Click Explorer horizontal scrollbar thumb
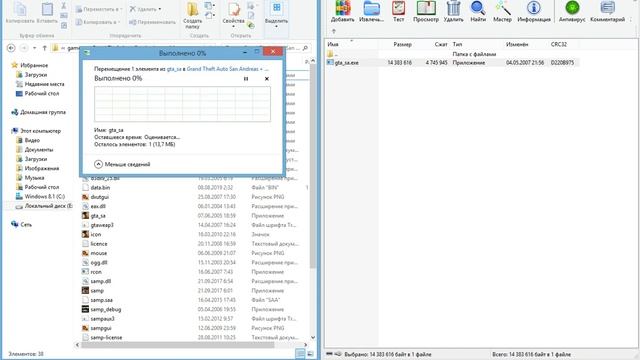This screenshot has width=640, height=360. [178, 345]
